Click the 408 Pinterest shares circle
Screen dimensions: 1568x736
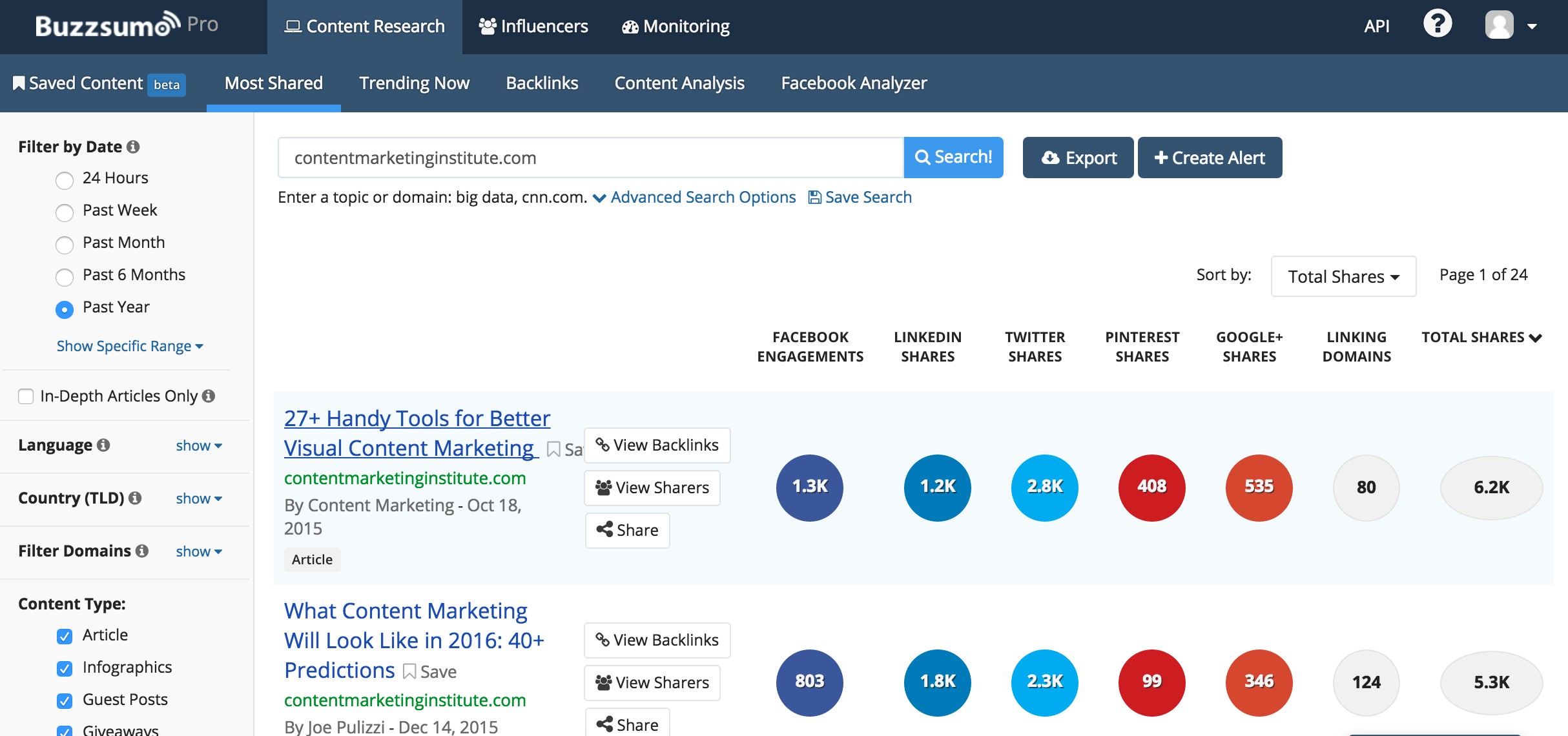click(x=1152, y=487)
